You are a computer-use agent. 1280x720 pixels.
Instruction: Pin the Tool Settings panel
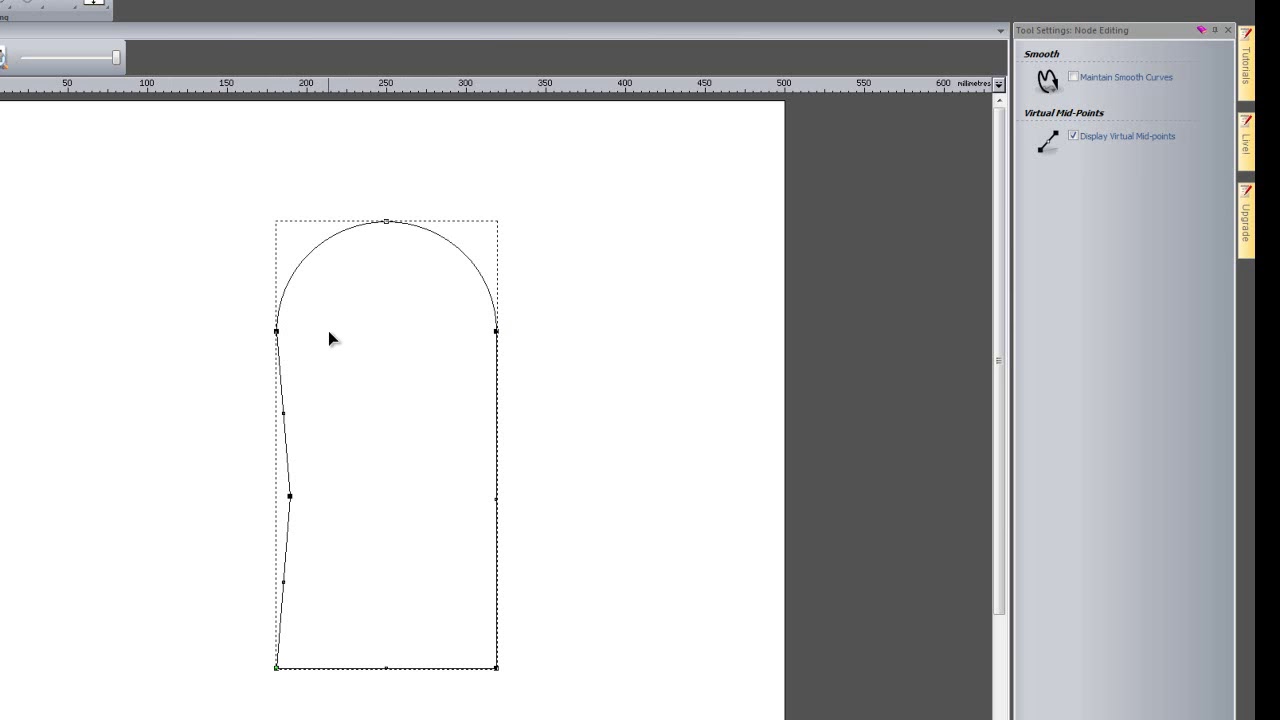pyautogui.click(x=1215, y=30)
